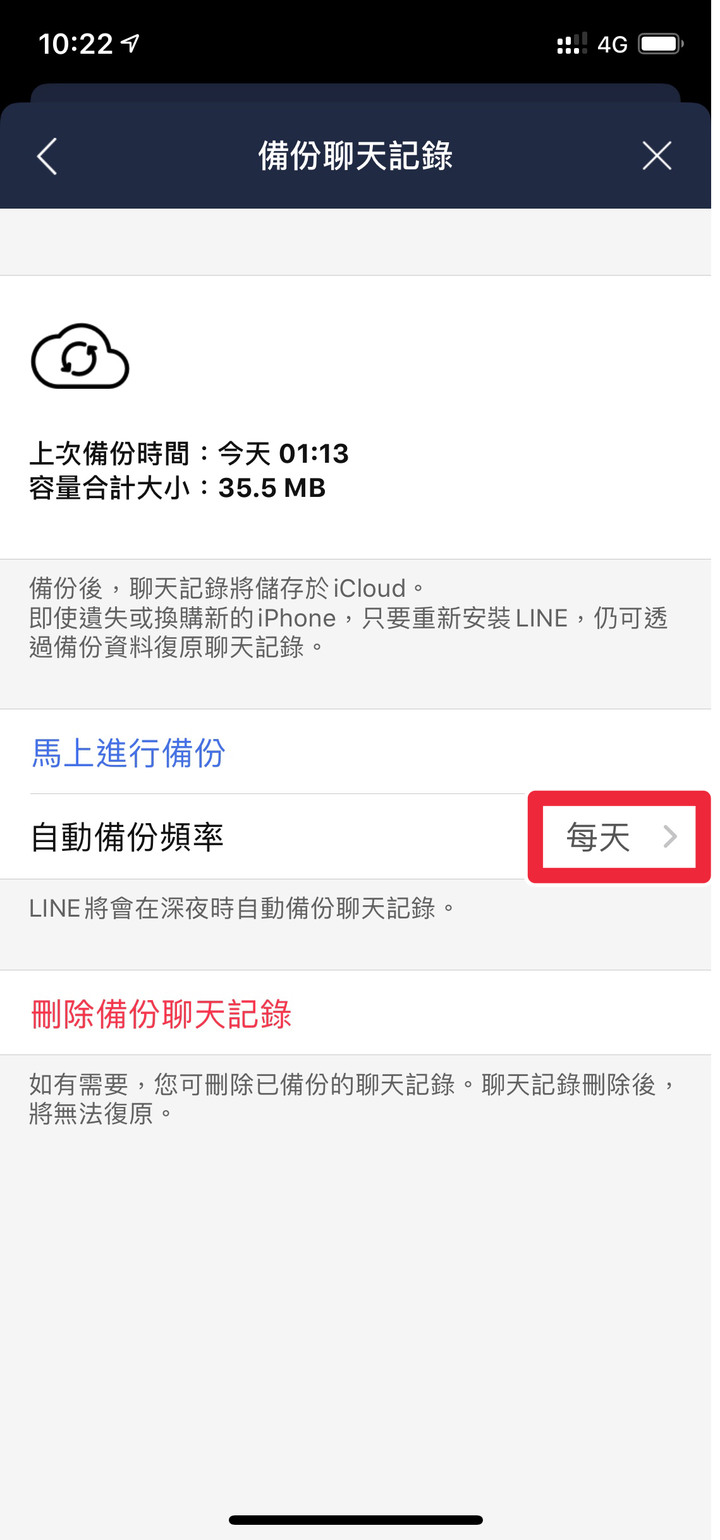Image resolution: width=720 pixels, height=1540 pixels.
Task: Tap the location arrow beside the clock
Action: coord(130,43)
